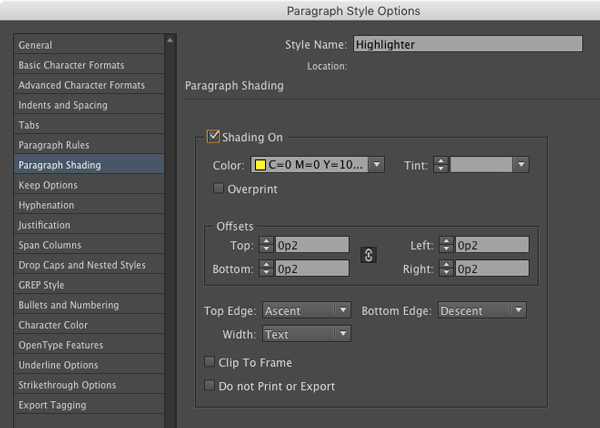Open the Tint percentage dropdown arrow
Viewport: 600px width, 428px height.
point(521,165)
